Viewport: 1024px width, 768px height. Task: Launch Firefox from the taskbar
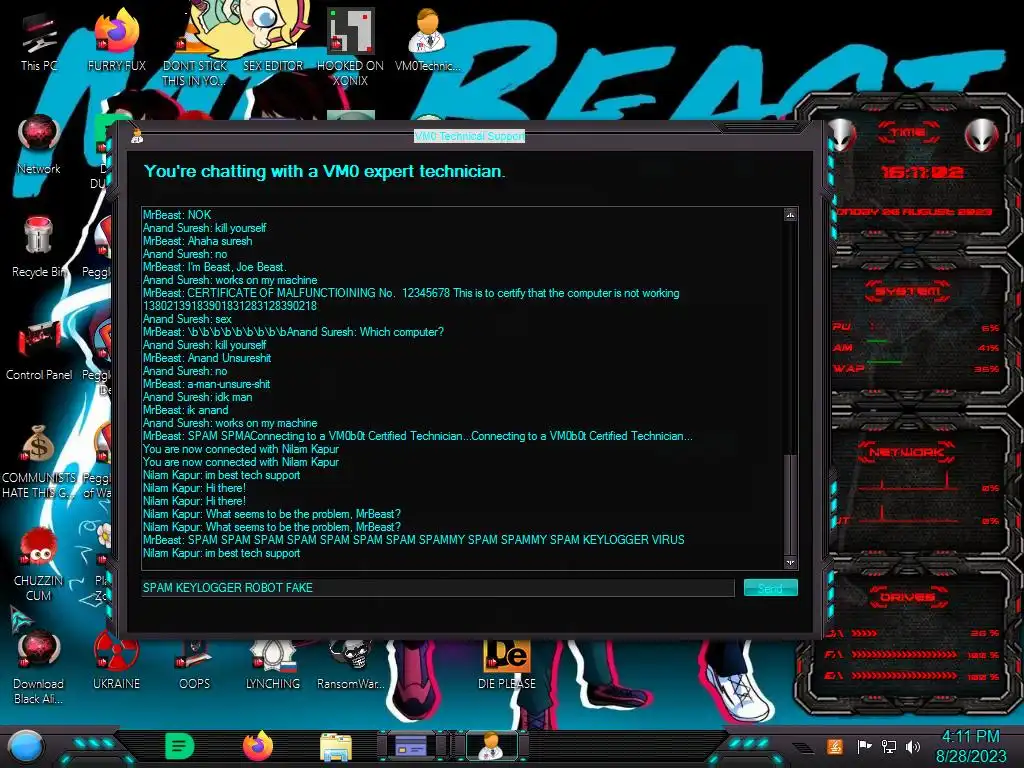click(x=258, y=746)
